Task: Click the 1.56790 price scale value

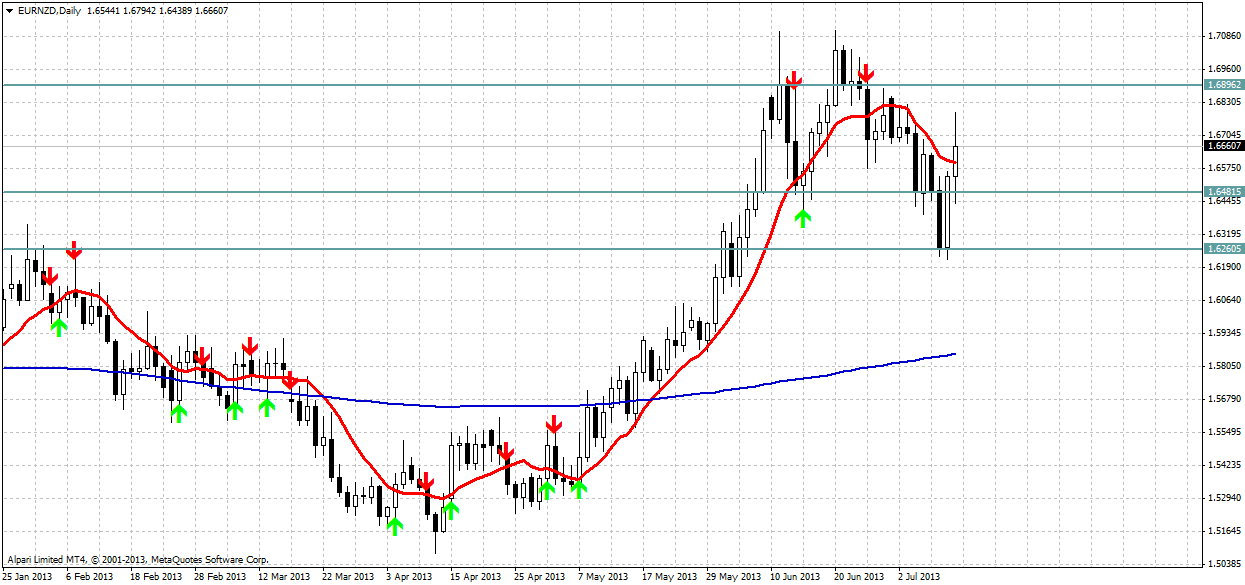Action: tap(1224, 399)
